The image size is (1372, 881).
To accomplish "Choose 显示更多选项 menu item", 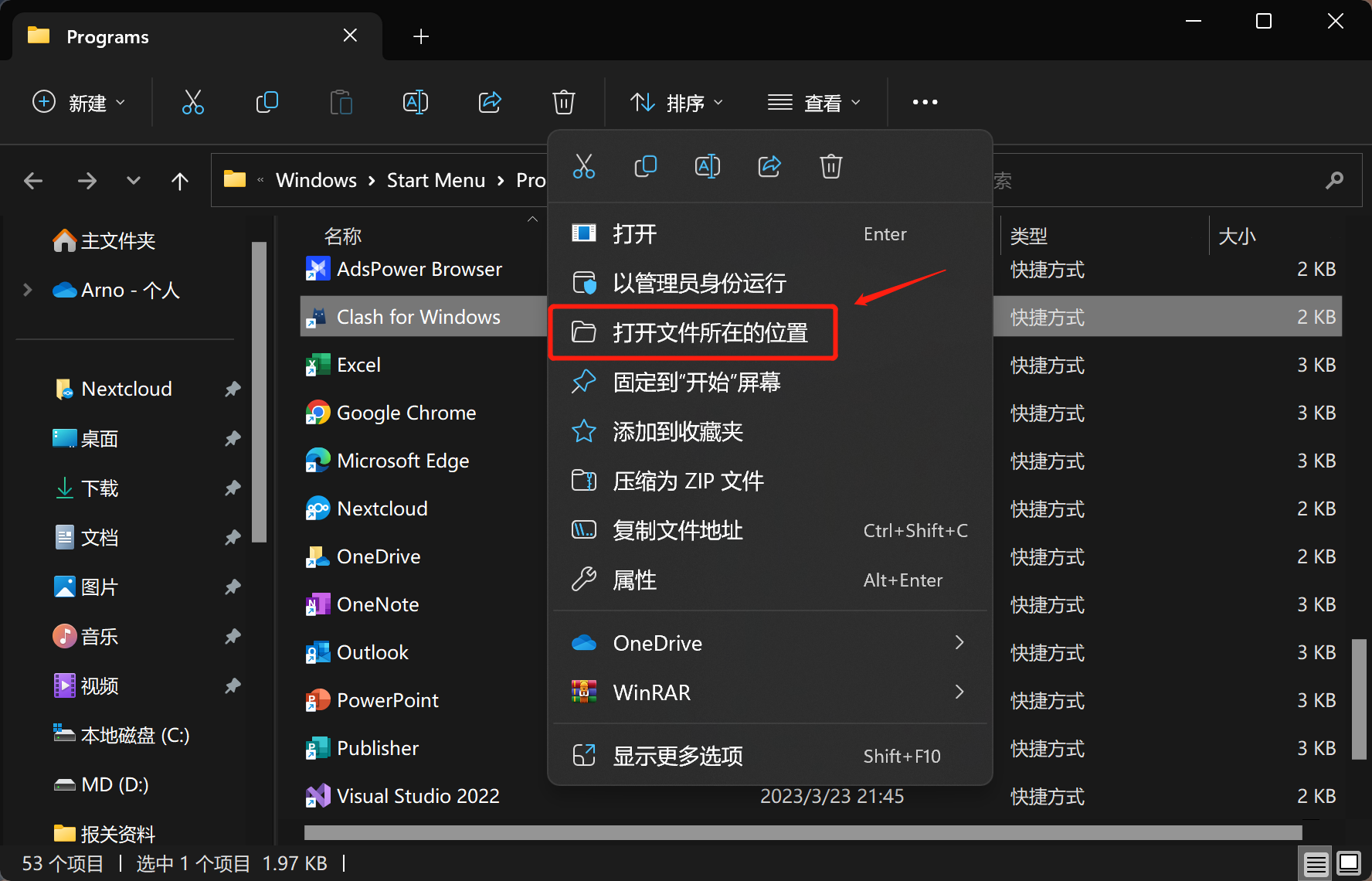I will pos(769,756).
